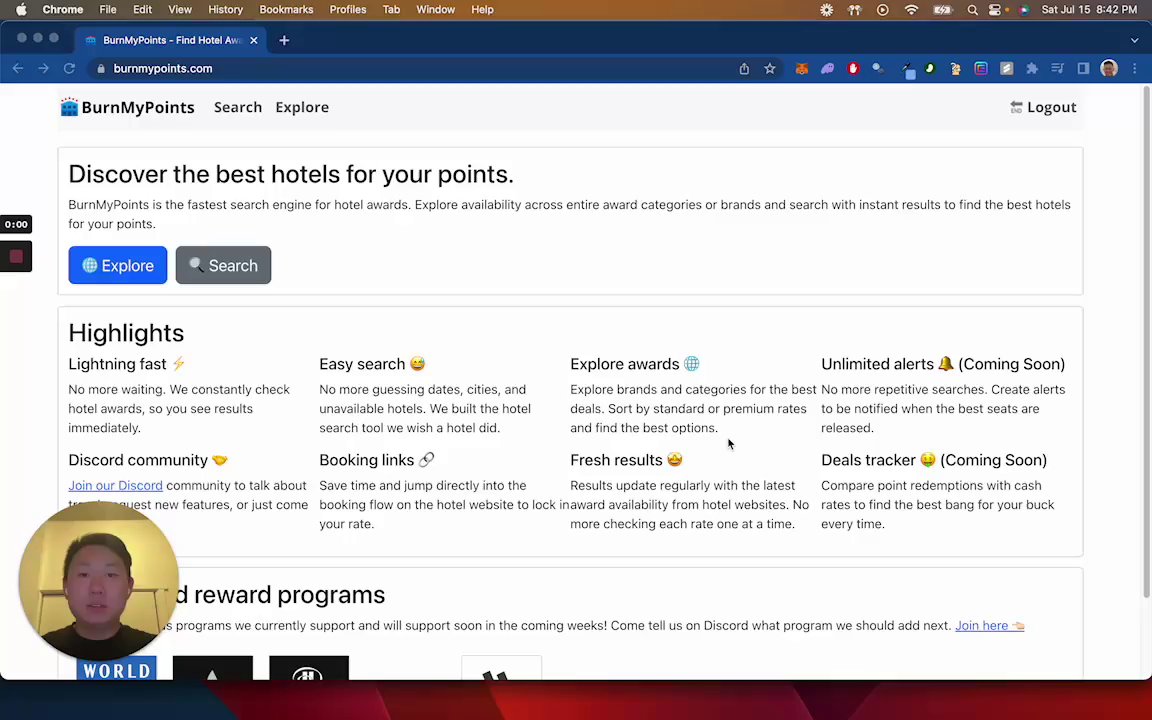Click the Lightning fast heading
This screenshot has width=1152, height=720.
[127, 364]
